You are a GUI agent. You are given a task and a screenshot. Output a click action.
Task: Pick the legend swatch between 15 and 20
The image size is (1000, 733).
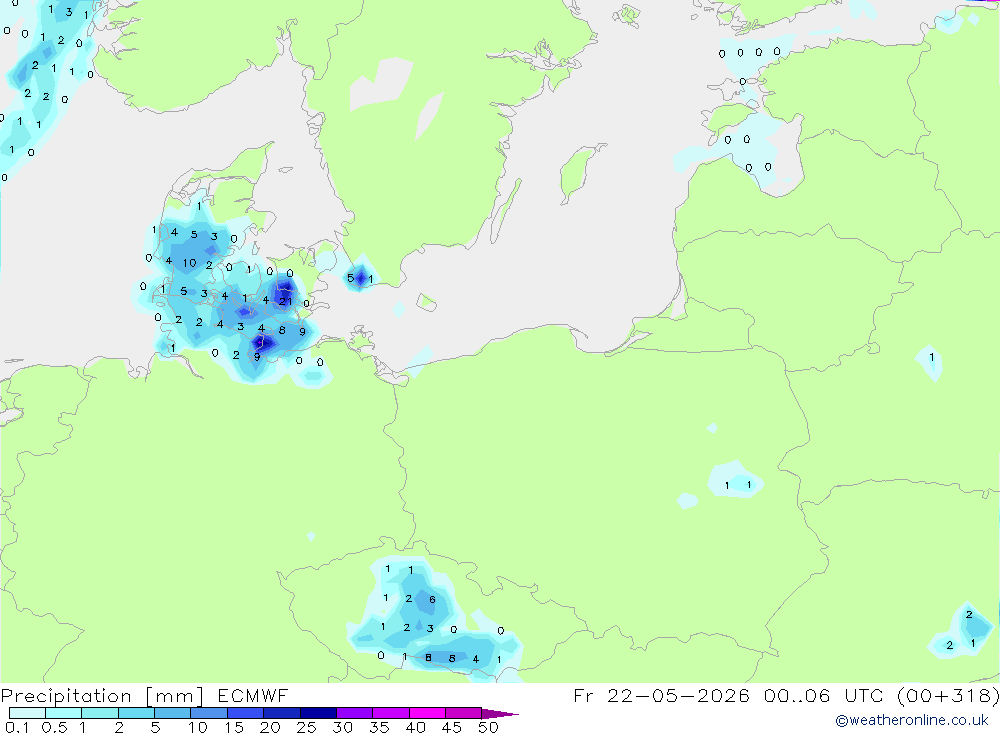pyautogui.click(x=246, y=713)
